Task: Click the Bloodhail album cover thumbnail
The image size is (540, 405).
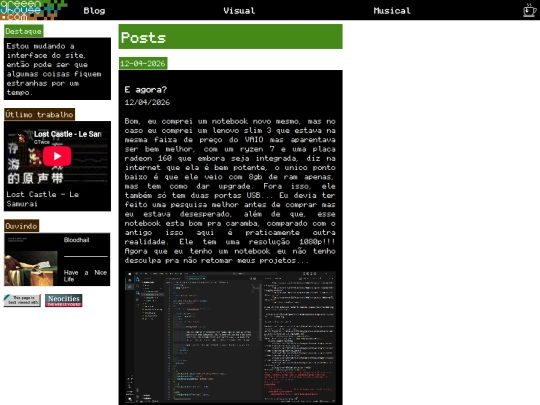Action: pyautogui.click(x=31, y=268)
